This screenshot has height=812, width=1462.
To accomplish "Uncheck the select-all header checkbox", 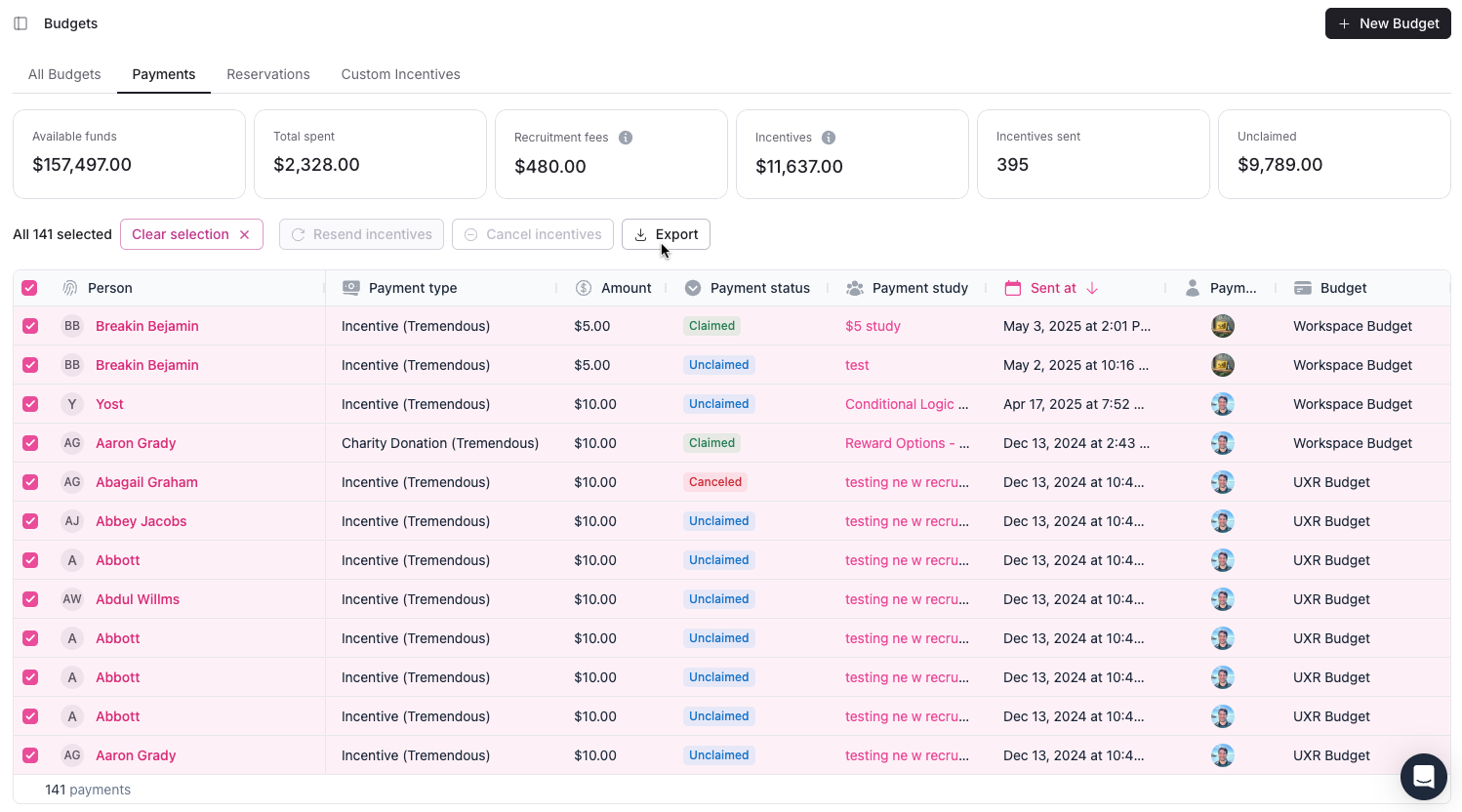I will click(29, 288).
